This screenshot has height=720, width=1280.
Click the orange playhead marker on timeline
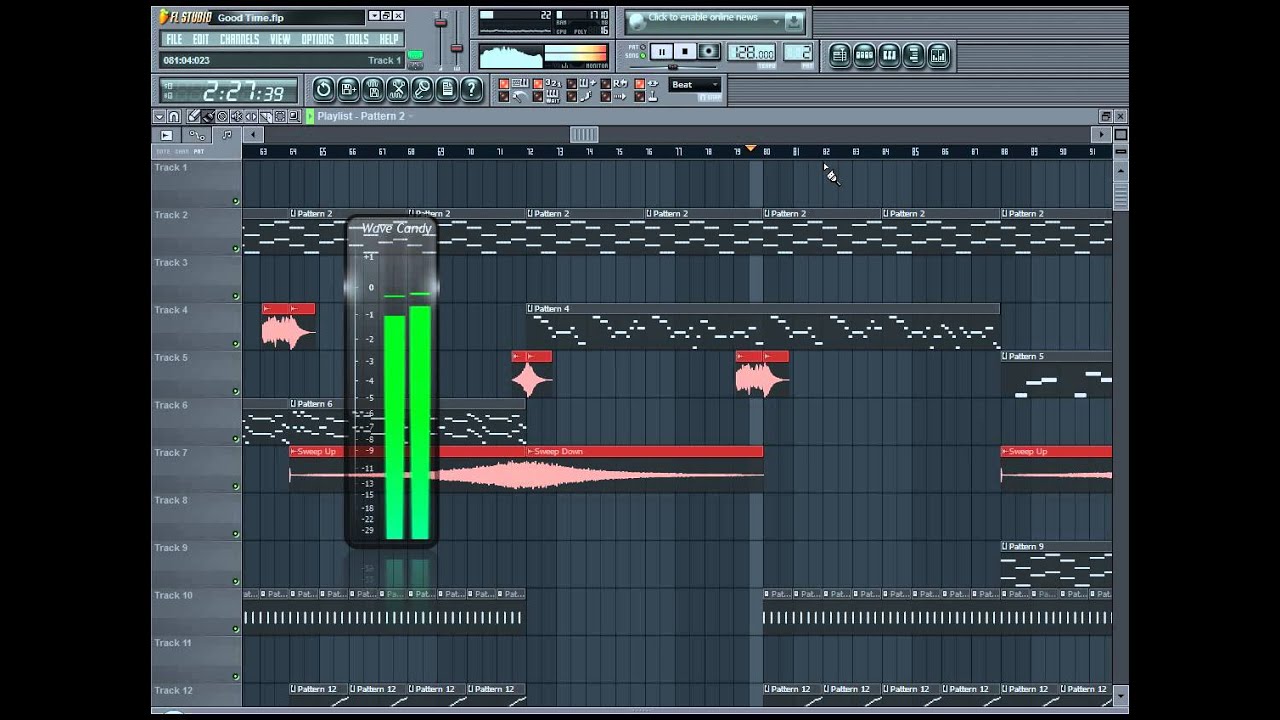751,148
